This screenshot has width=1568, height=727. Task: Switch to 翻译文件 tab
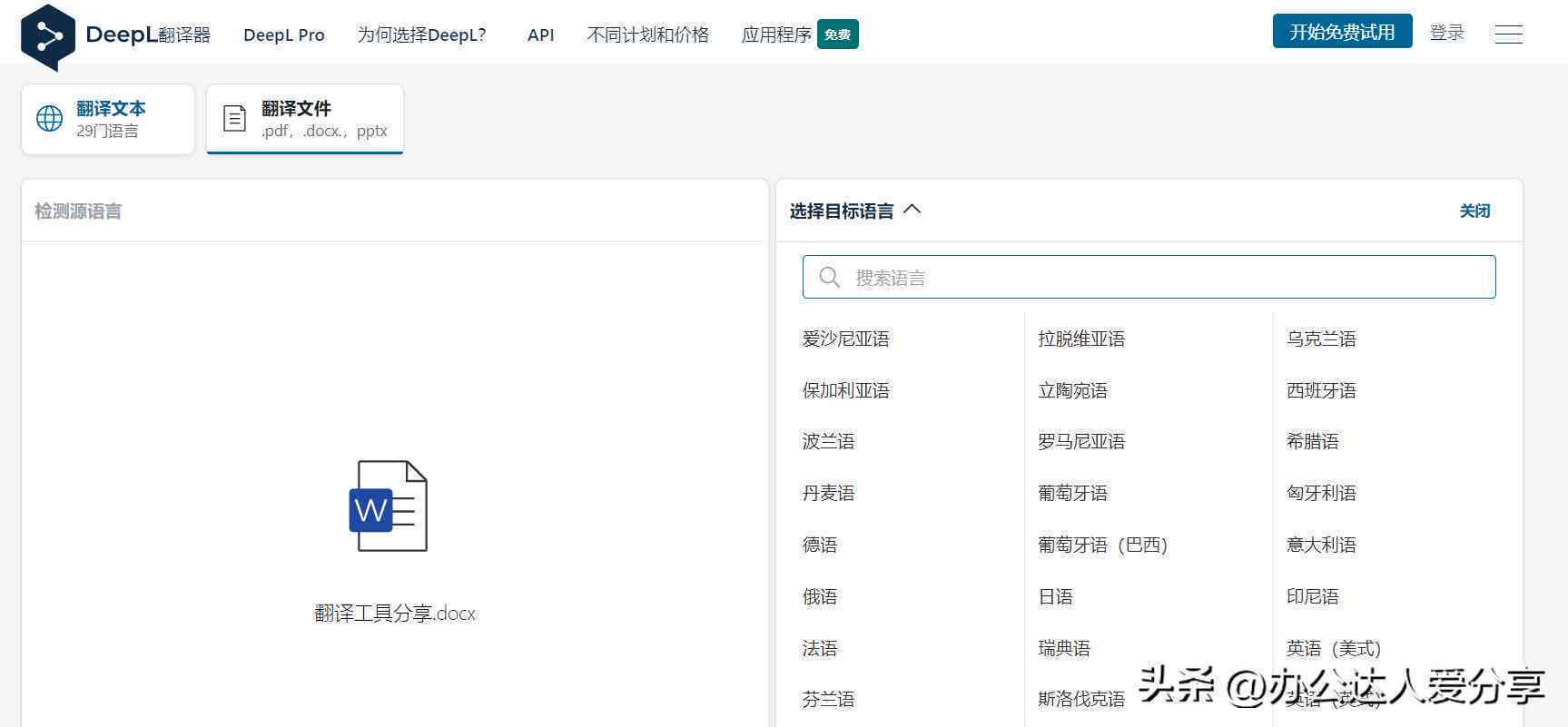[305, 119]
